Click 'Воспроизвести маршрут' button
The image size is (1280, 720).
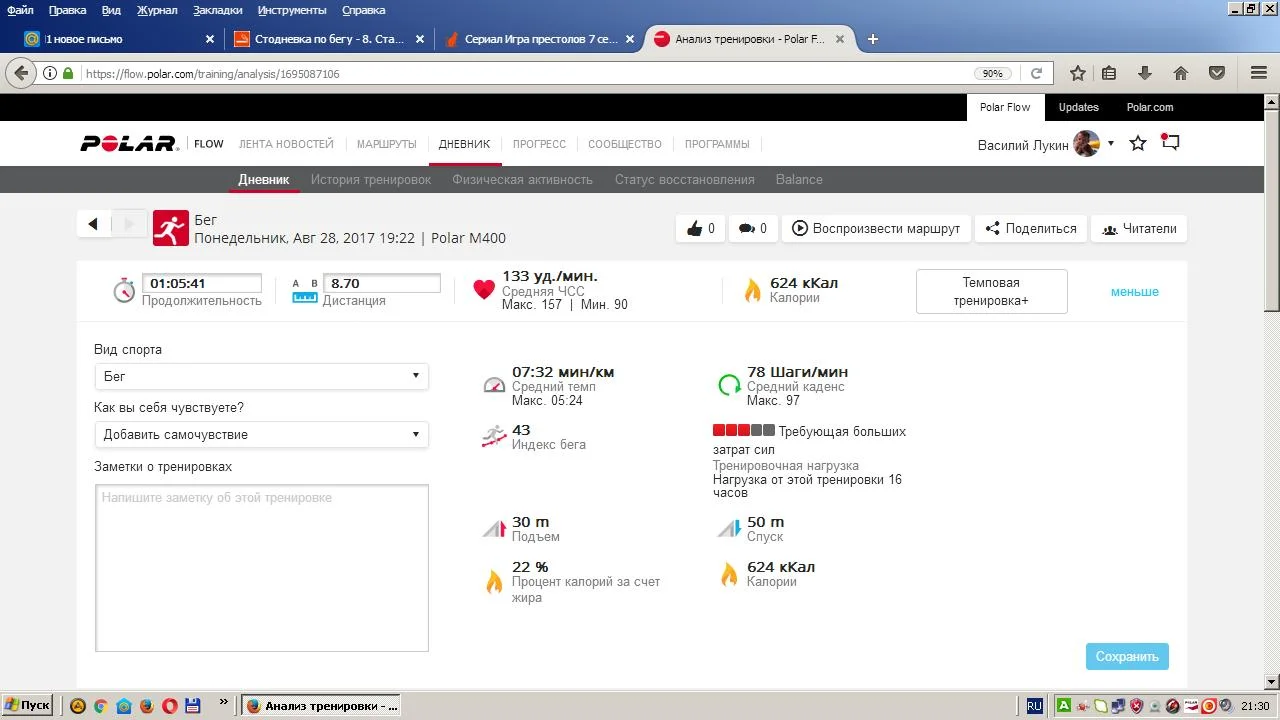pyautogui.click(x=875, y=229)
